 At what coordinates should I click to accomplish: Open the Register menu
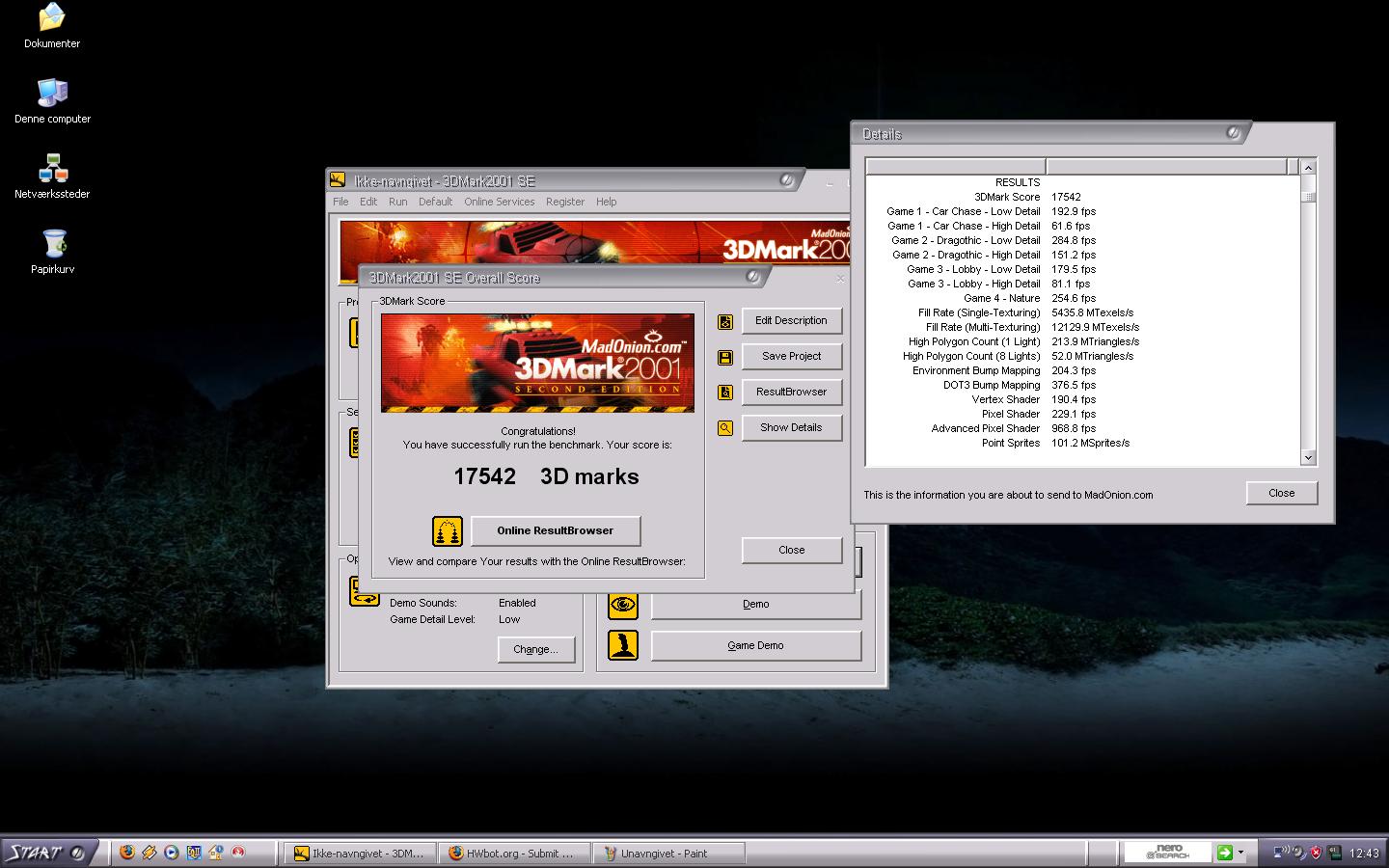click(x=565, y=202)
